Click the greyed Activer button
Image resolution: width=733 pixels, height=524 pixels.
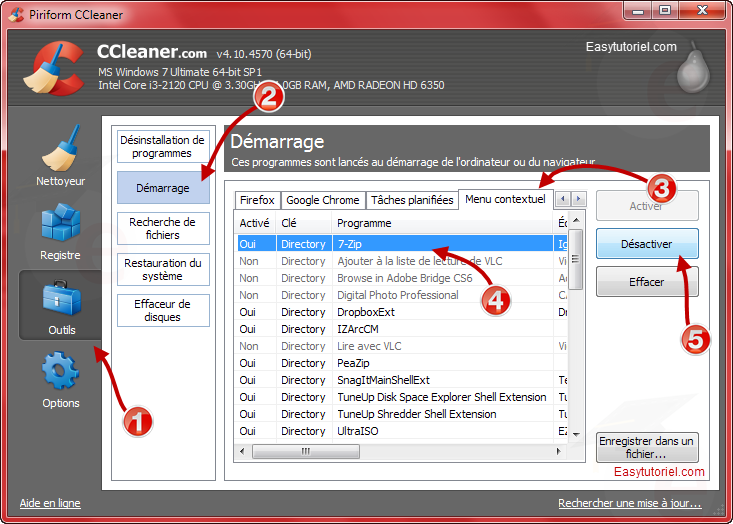[647, 206]
